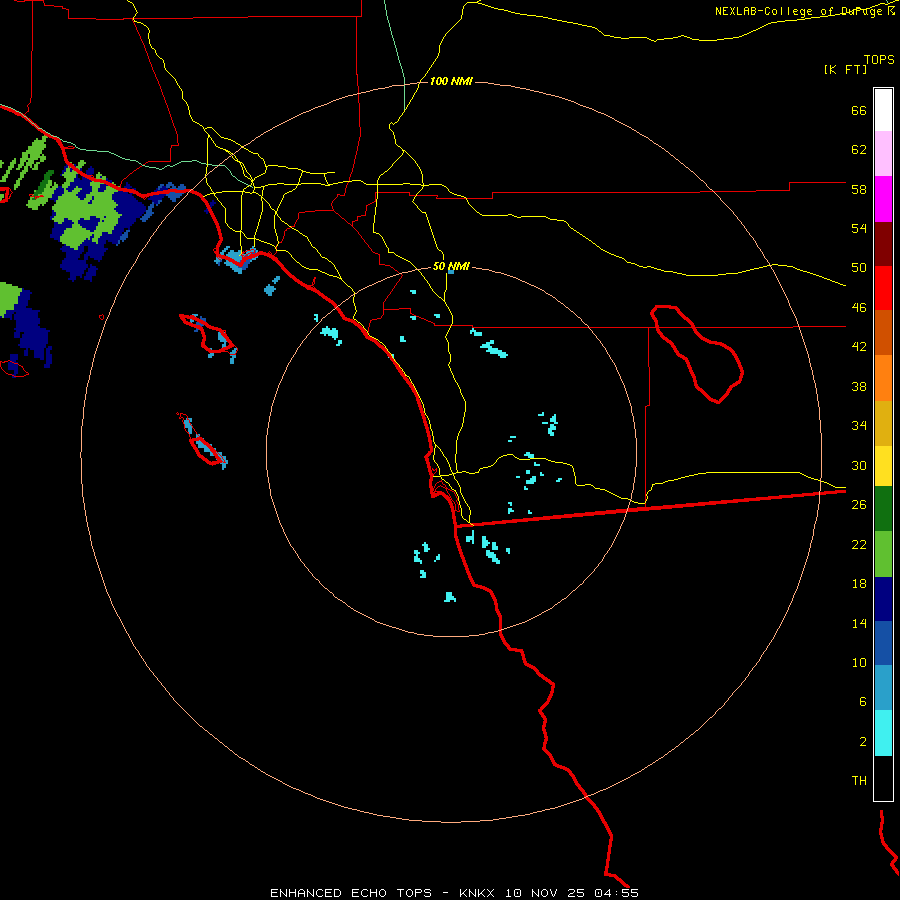Click the 'KNKX' radar site identifier
This screenshot has height=900, width=900.
[478, 893]
